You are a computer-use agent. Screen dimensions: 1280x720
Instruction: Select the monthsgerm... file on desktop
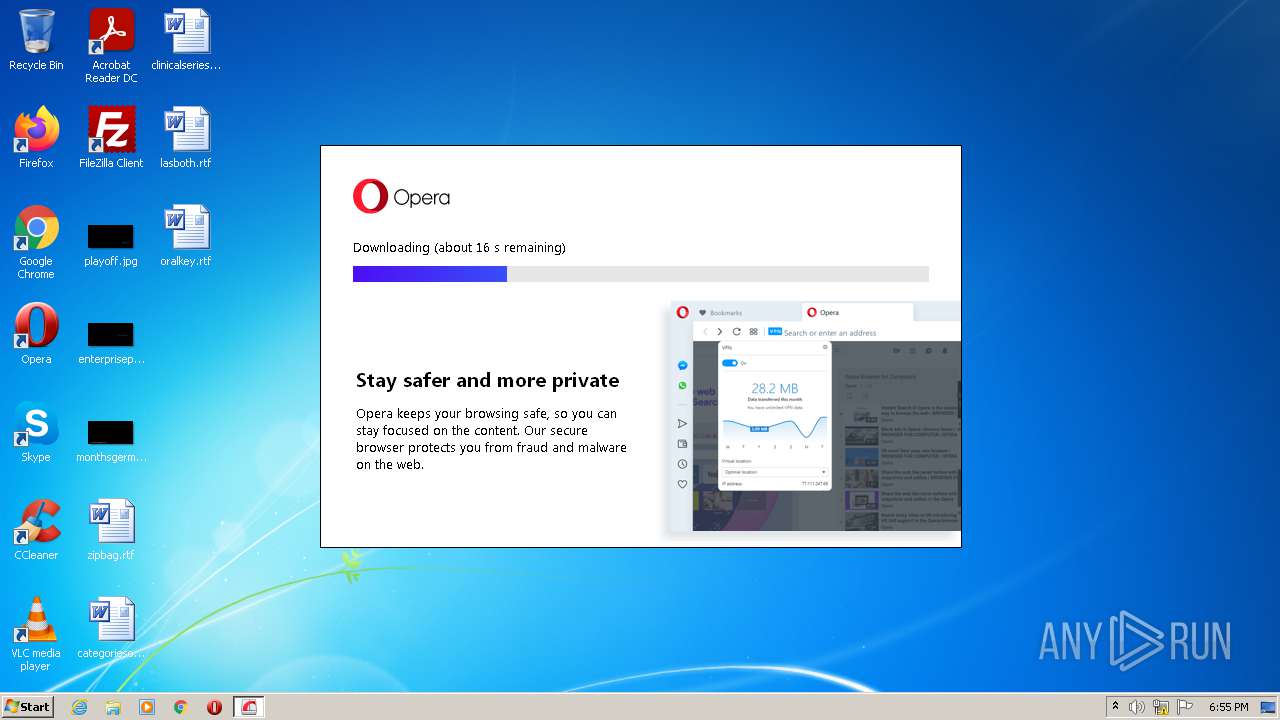click(111, 440)
